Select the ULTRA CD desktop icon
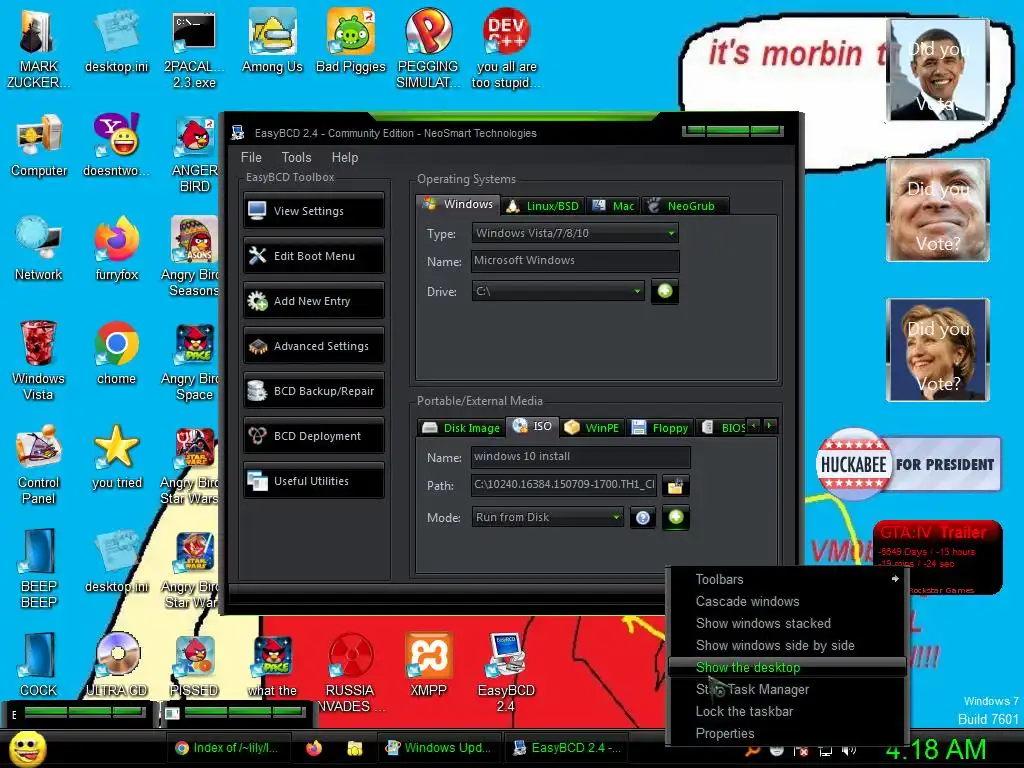Image resolution: width=1024 pixels, height=768 pixels. tap(117, 665)
